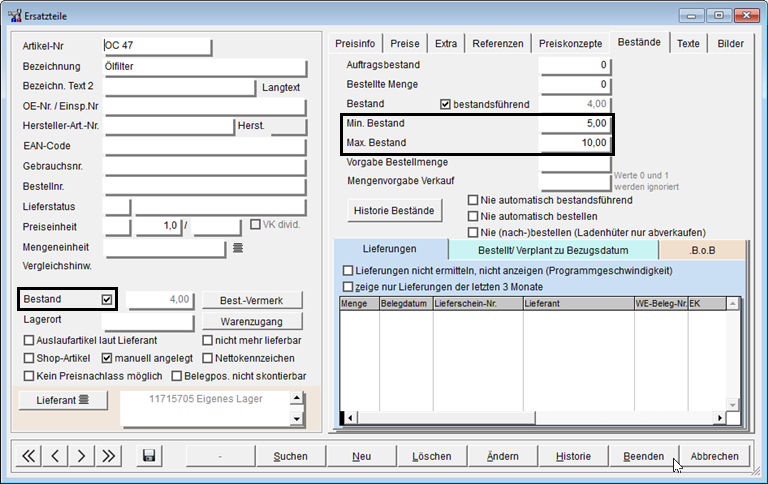The image size is (768, 484).
Task: Switch to the Referenzen tab
Action: (x=498, y=44)
